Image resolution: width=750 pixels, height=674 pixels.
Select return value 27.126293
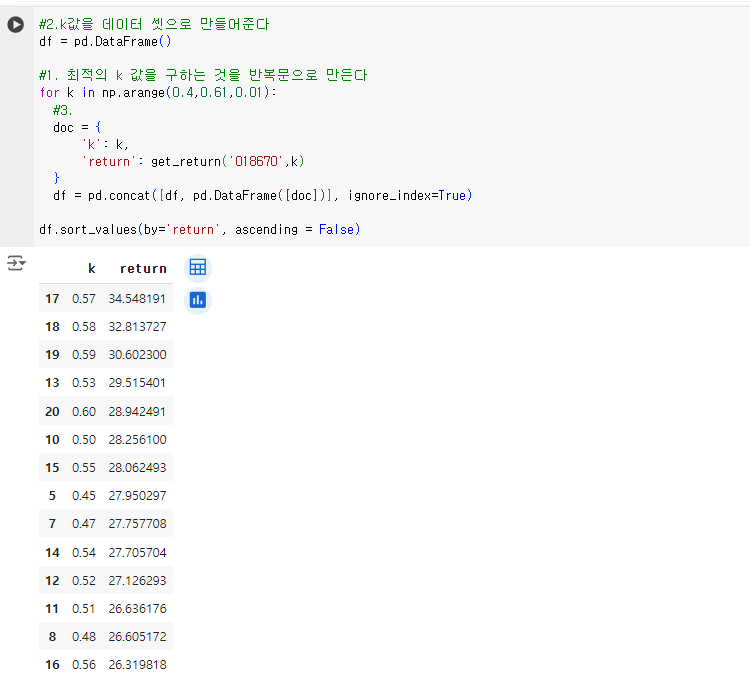point(137,580)
